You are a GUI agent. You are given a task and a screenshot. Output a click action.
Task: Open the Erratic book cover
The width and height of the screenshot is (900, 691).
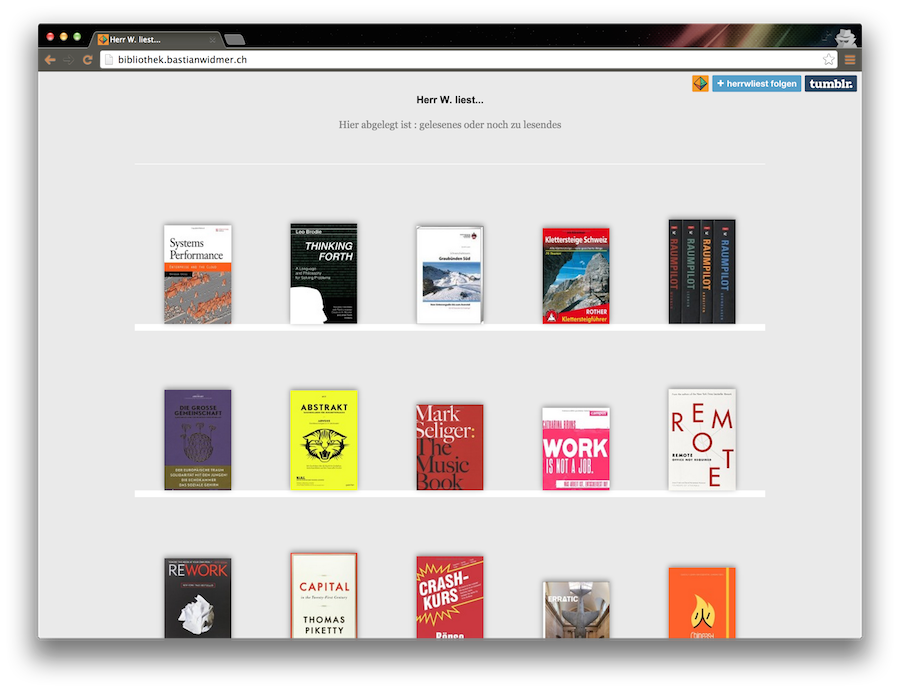(576, 610)
